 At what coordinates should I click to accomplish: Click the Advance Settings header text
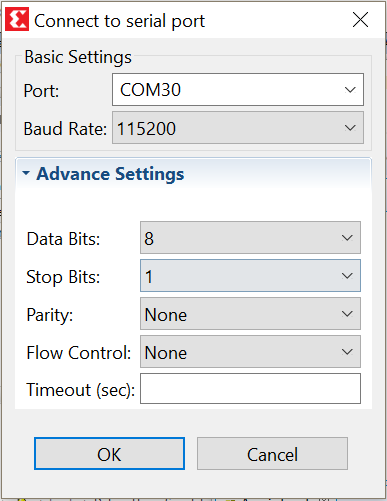(x=110, y=174)
